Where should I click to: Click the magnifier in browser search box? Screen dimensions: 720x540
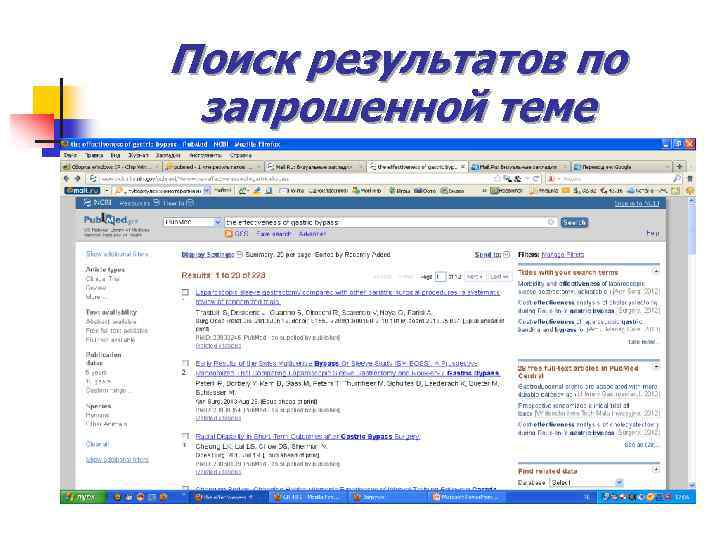(677, 179)
